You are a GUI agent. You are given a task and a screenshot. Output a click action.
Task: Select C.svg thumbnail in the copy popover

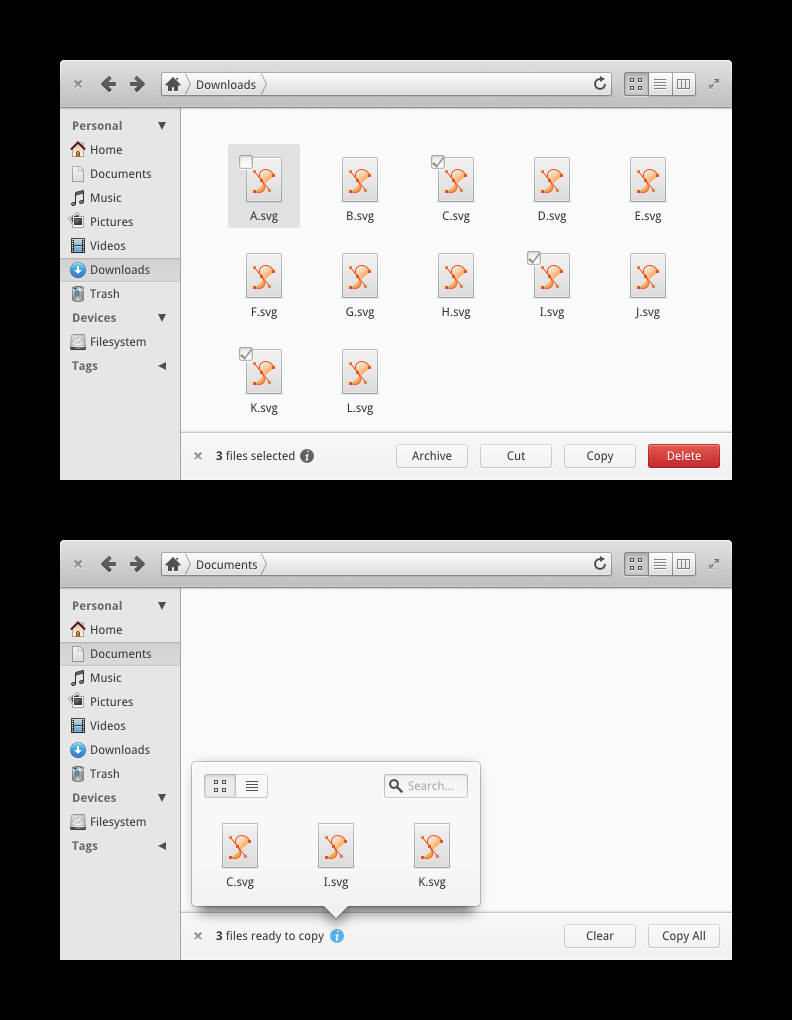click(x=240, y=846)
